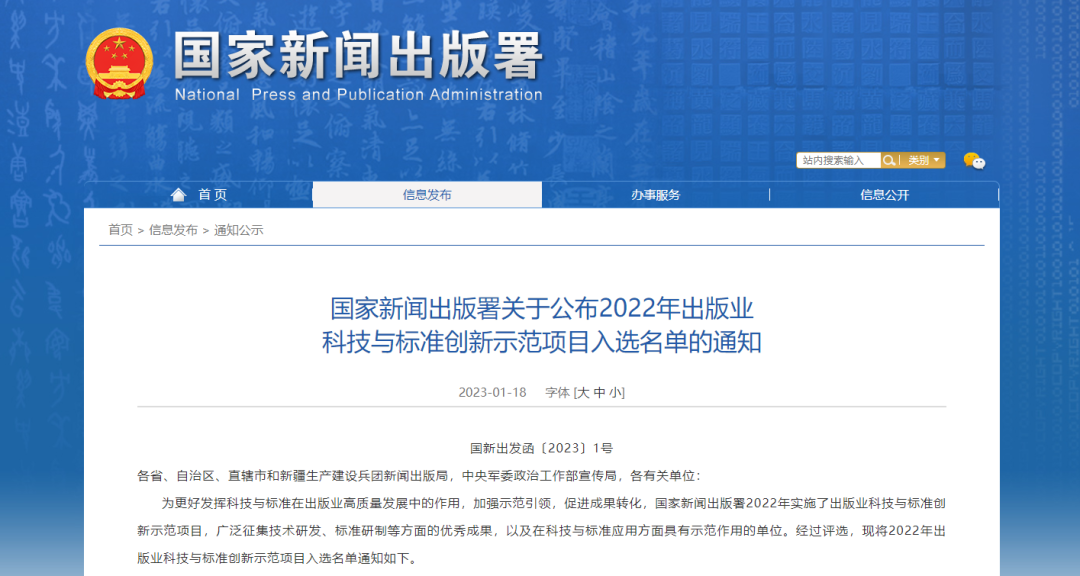Set font size to 小
The height and width of the screenshot is (576, 1080).
(x=616, y=393)
